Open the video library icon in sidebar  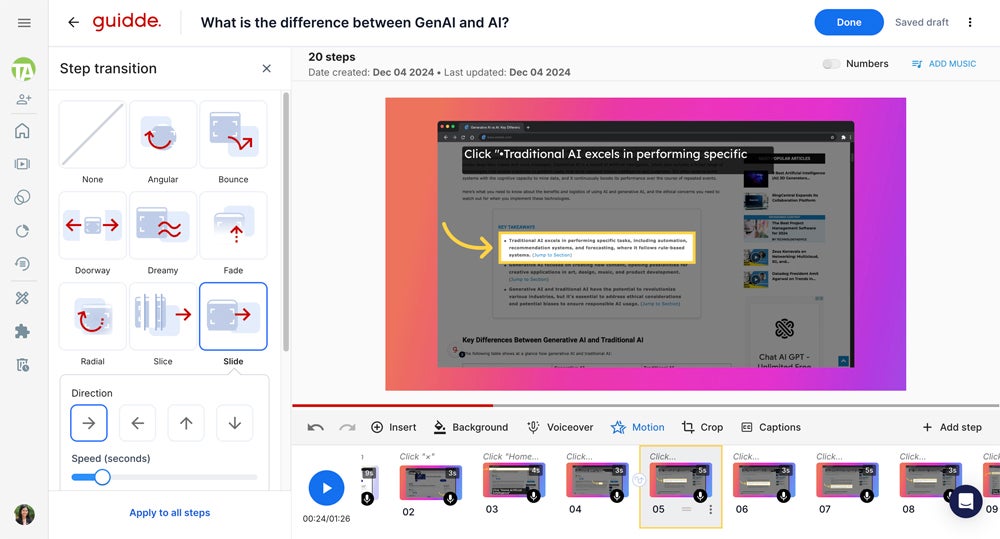click(x=22, y=164)
